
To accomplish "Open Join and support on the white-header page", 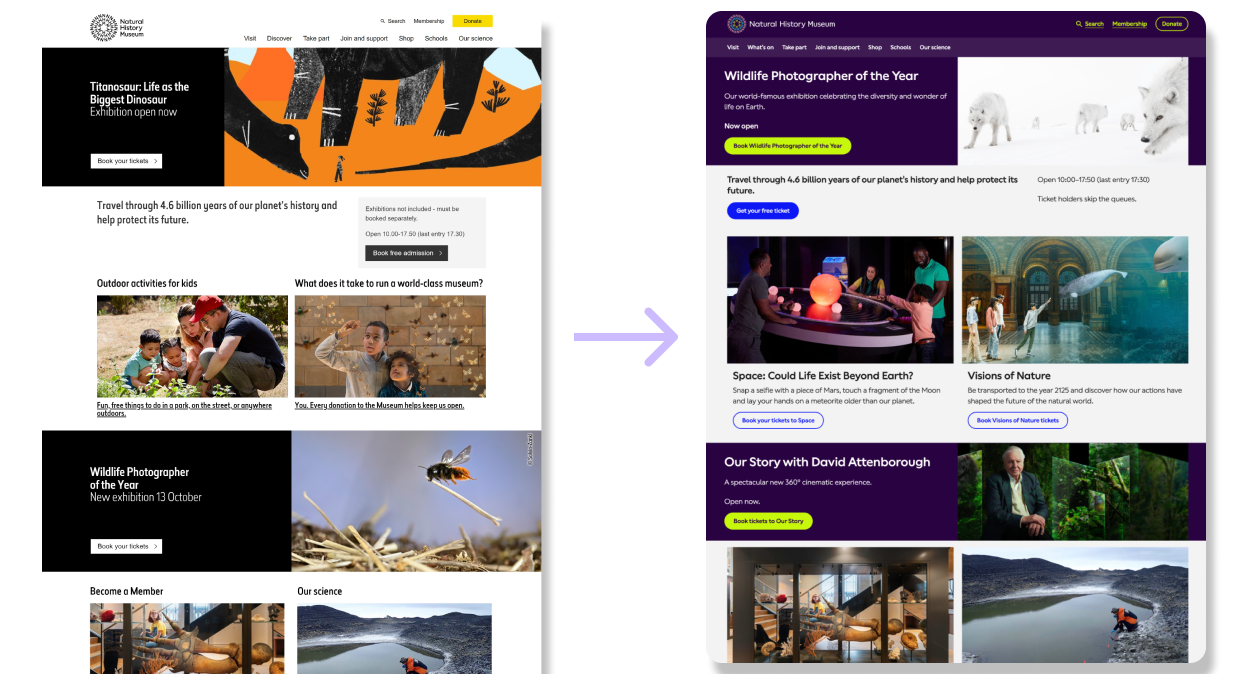I will coord(364,39).
